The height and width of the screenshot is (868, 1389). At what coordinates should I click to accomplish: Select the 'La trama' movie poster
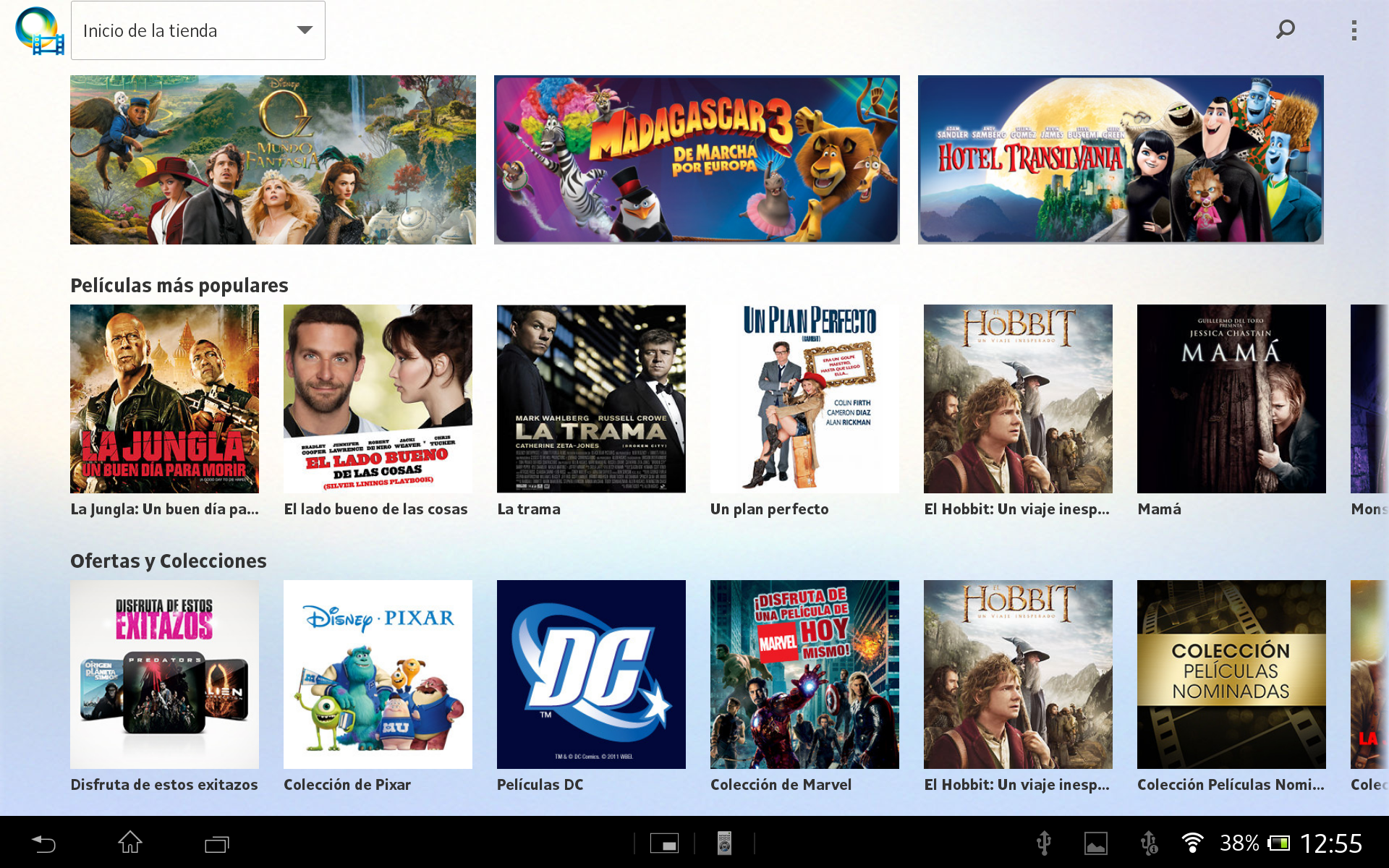[x=591, y=399]
